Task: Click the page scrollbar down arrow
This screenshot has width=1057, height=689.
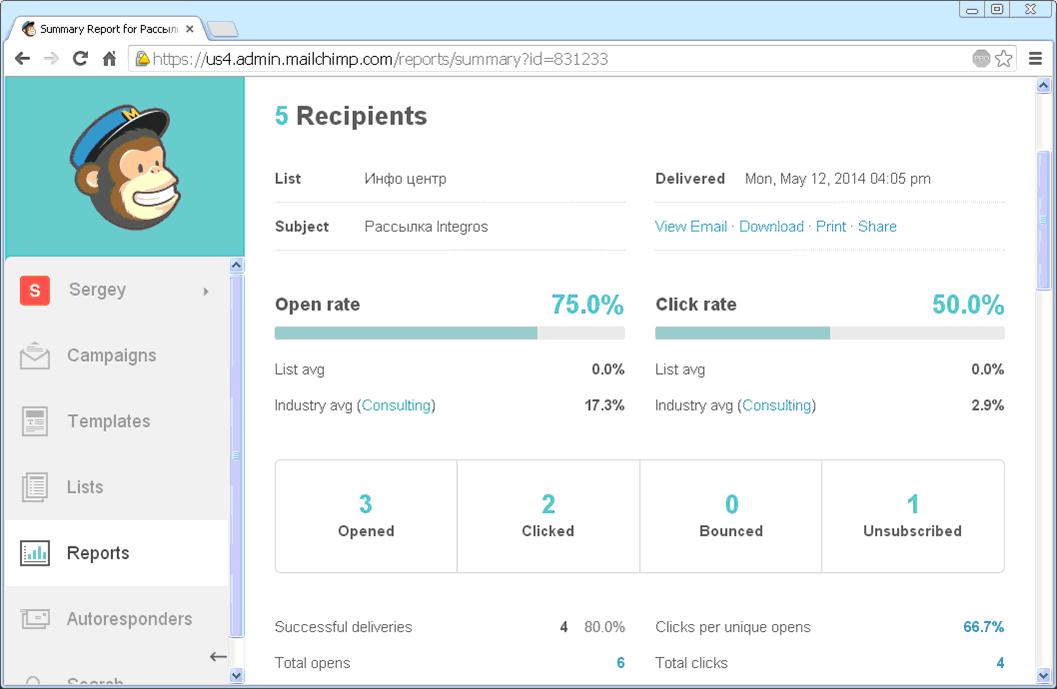Action: [1043, 675]
